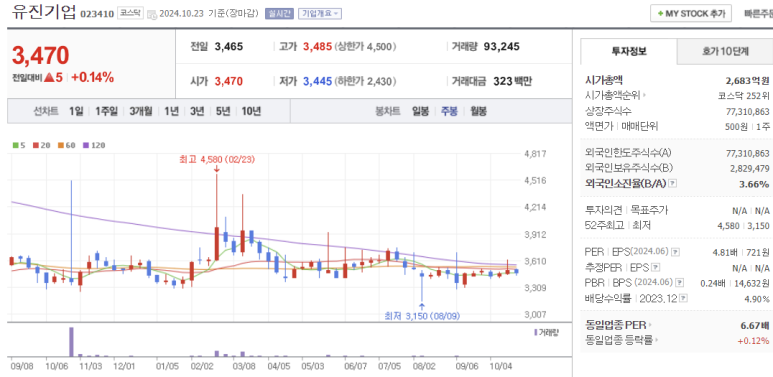
Task: Click the purple 120-day moving average swatch
Action: click(86, 145)
